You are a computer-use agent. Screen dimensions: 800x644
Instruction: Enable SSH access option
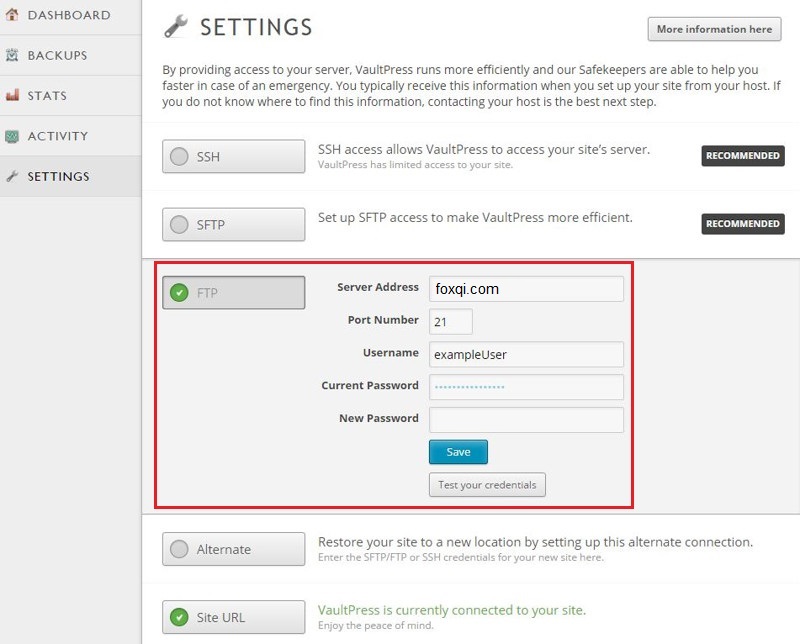click(232, 155)
